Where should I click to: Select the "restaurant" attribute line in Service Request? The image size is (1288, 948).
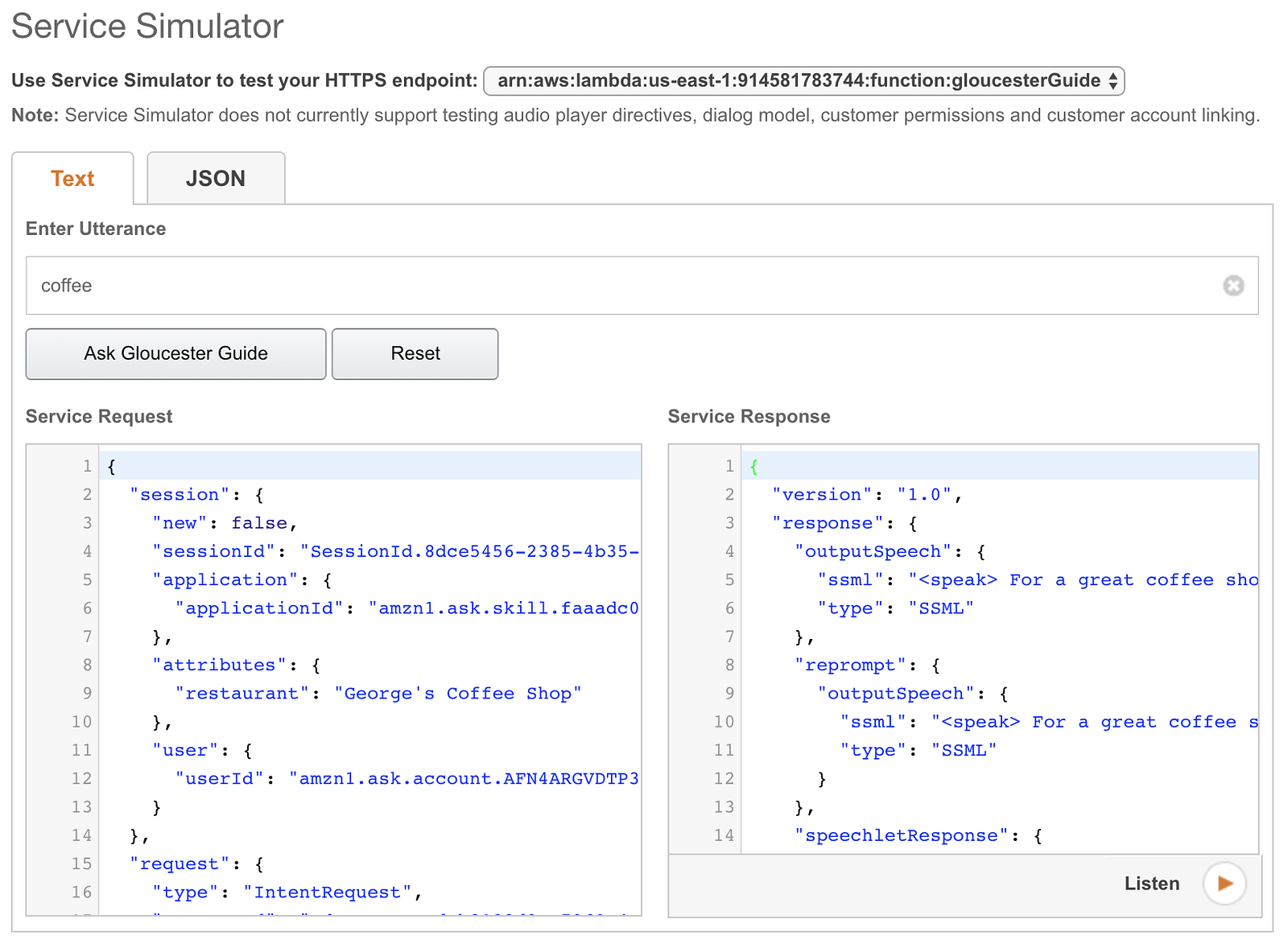coord(378,694)
